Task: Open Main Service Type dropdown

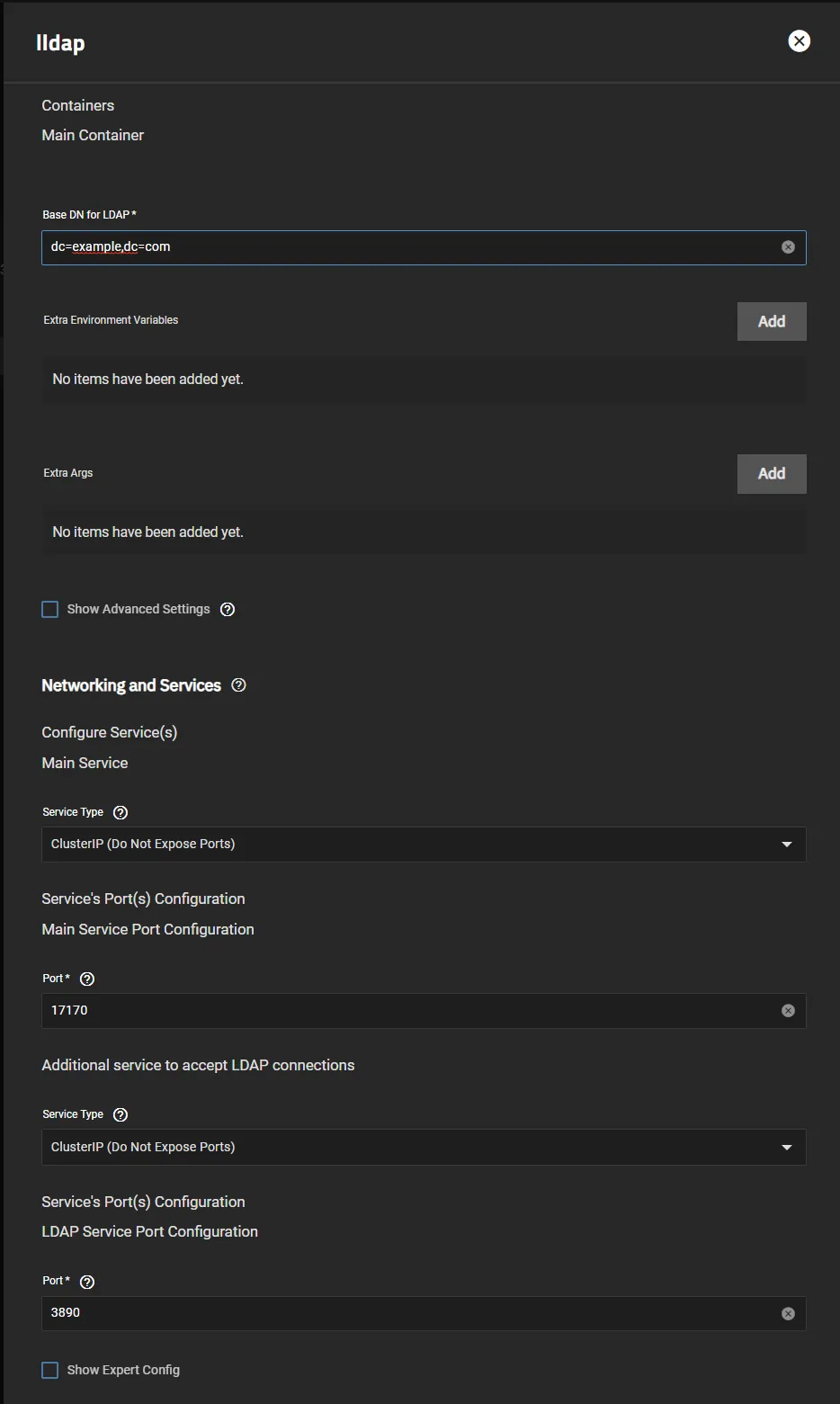Action: point(423,845)
